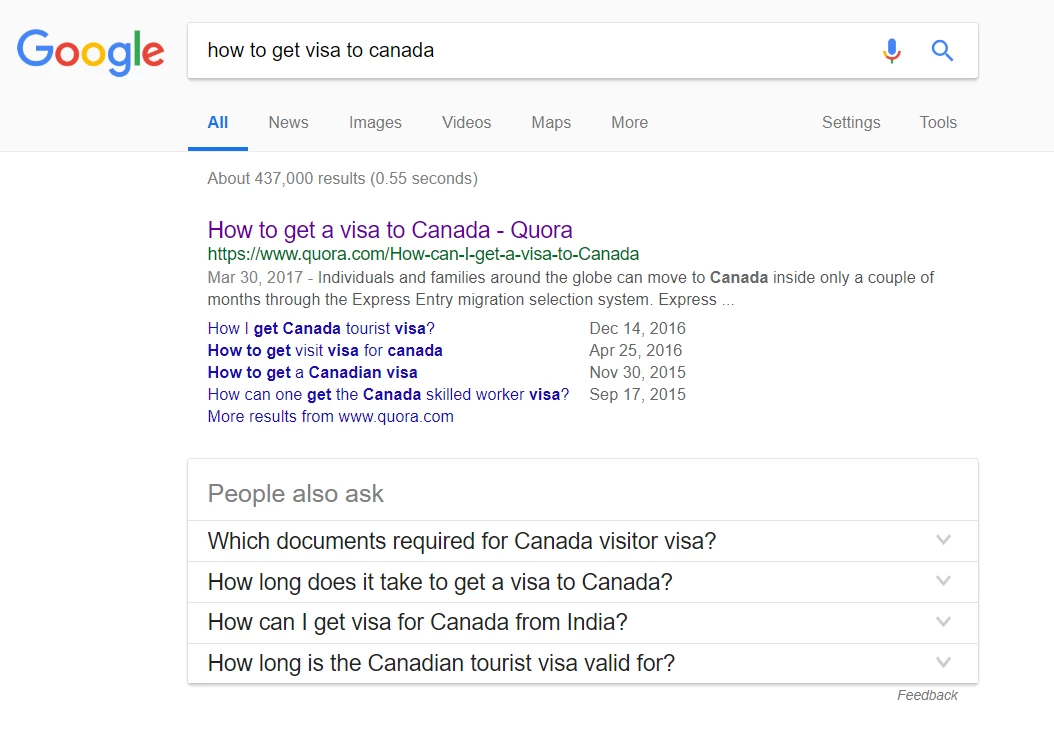Expand 'How can I get visa for Canada from India?'
Screen dimensions: 1054x731
(x=583, y=622)
